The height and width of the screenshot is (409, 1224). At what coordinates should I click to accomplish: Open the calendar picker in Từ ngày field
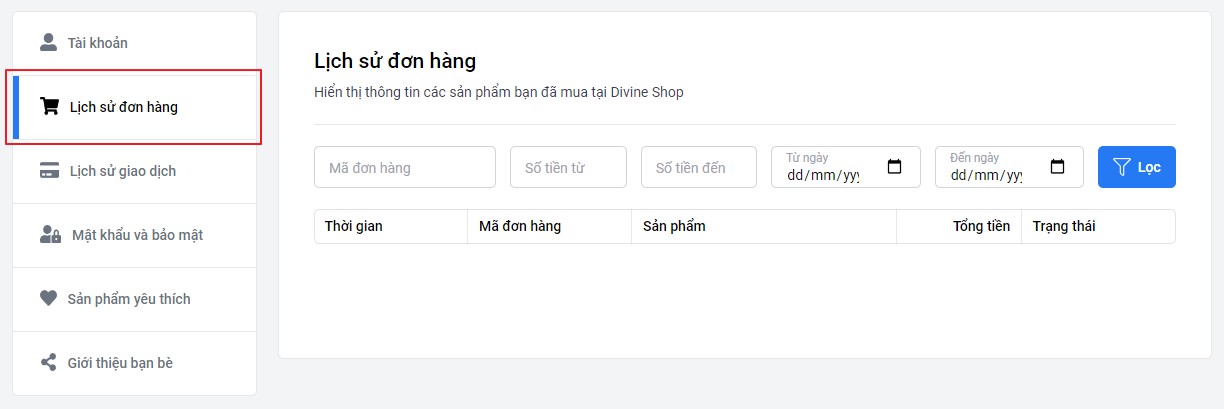(x=895, y=167)
